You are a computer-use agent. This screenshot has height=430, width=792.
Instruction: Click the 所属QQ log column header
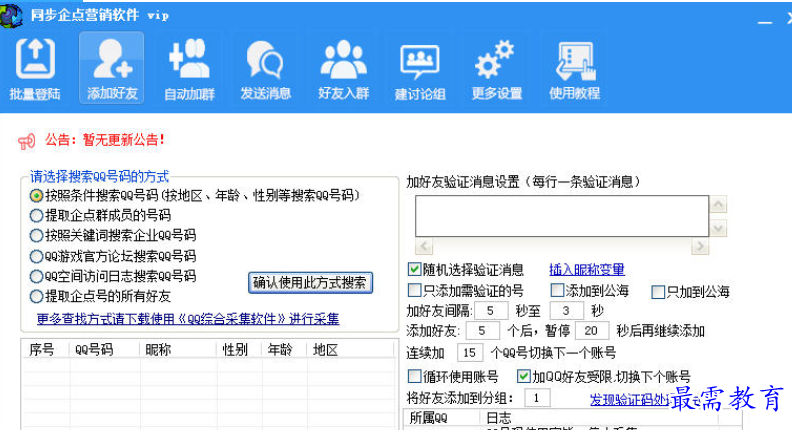[441, 418]
